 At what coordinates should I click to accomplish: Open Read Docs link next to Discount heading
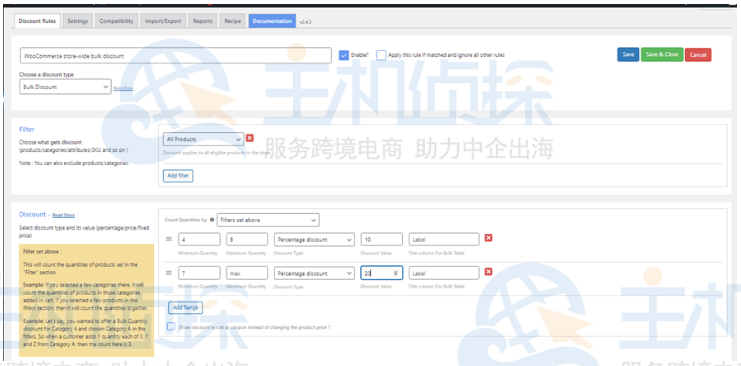coord(63,215)
